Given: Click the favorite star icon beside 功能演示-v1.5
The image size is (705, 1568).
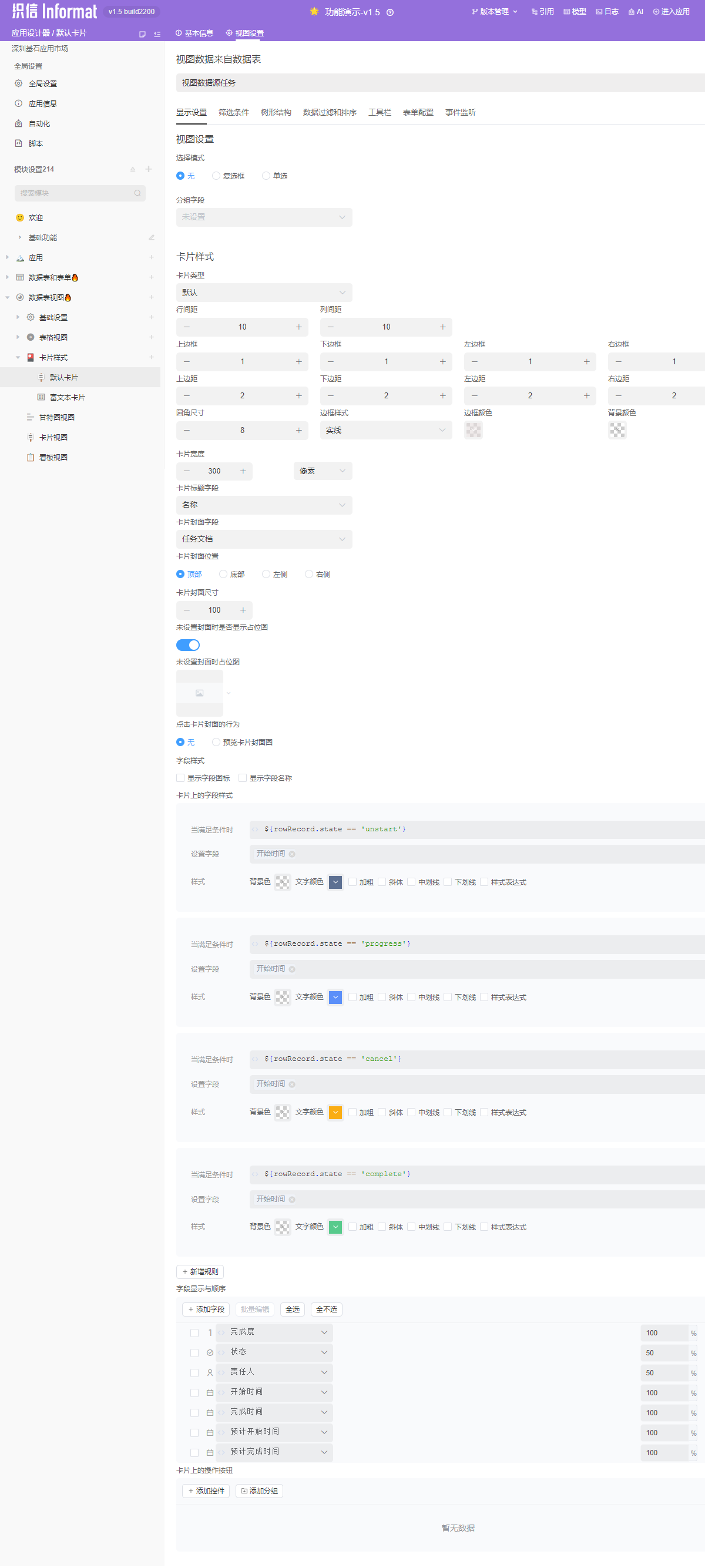Looking at the screenshot, I should click(314, 12).
